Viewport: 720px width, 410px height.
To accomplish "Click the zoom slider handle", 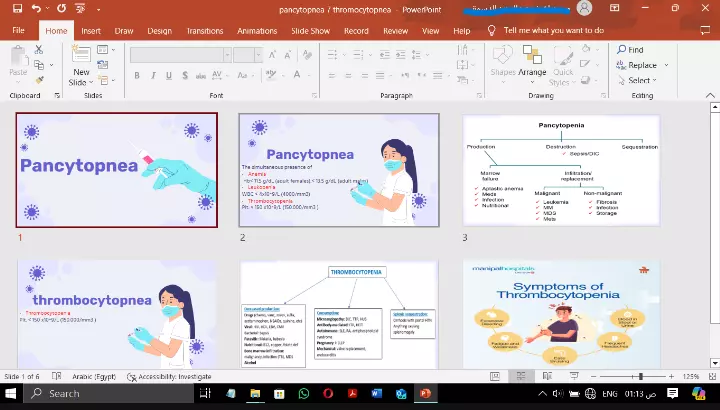I will tap(641, 376).
